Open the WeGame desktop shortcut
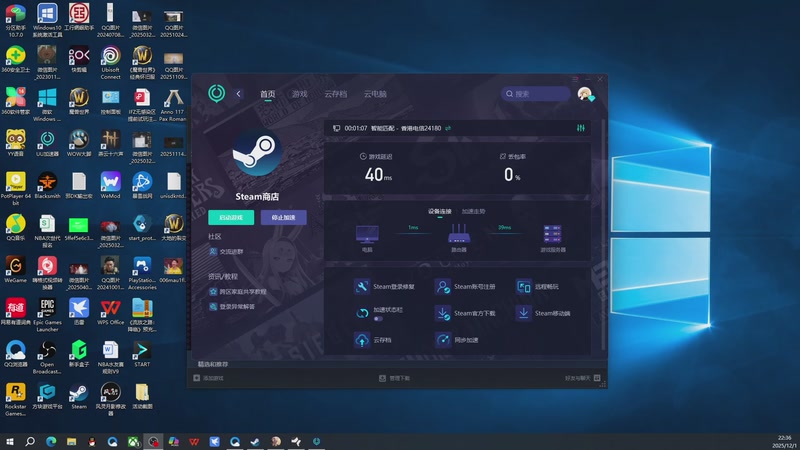Image resolution: width=800 pixels, height=450 pixels. click(15, 270)
